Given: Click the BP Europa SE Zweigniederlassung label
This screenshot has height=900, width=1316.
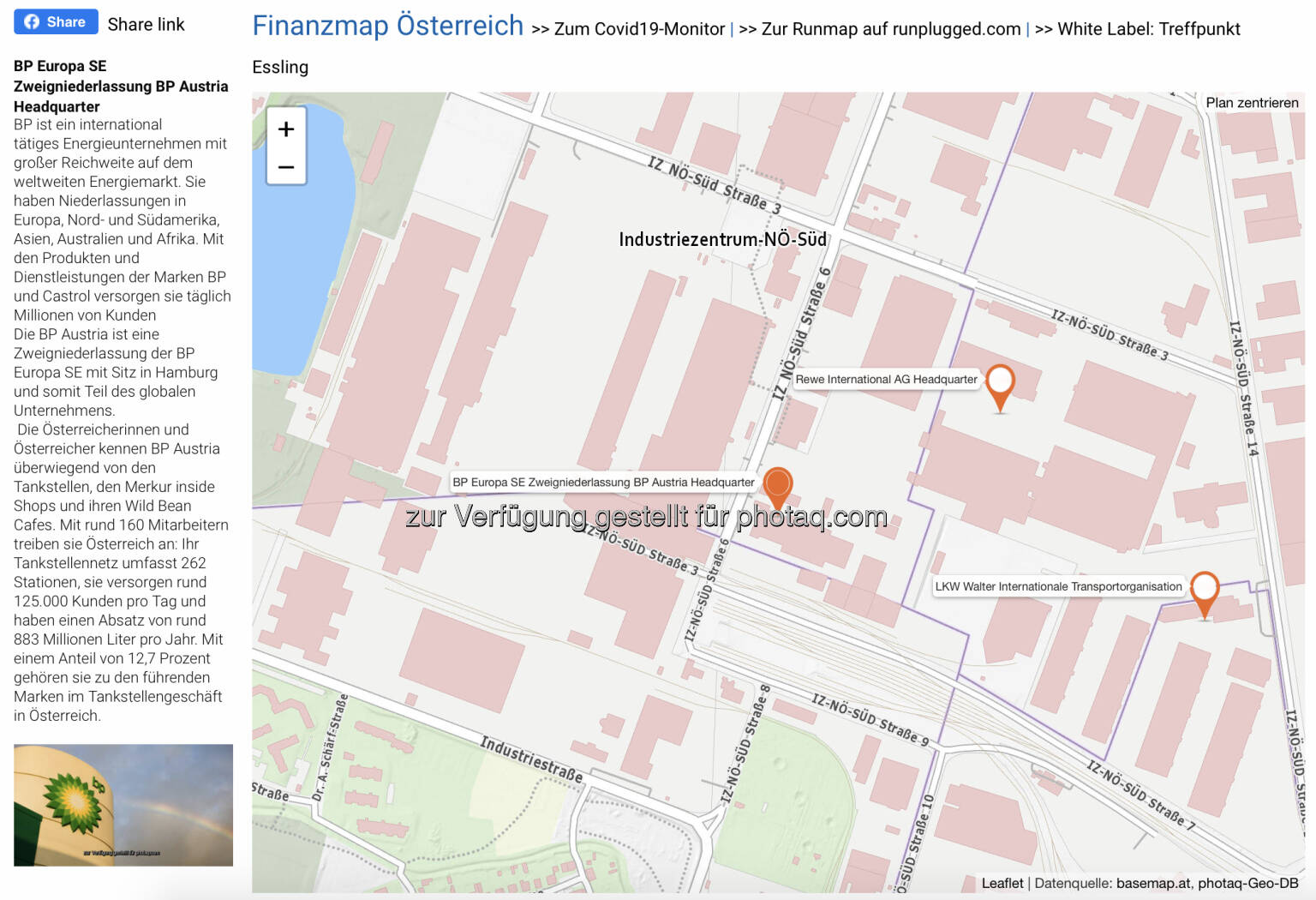Looking at the screenshot, I should pos(603,483).
